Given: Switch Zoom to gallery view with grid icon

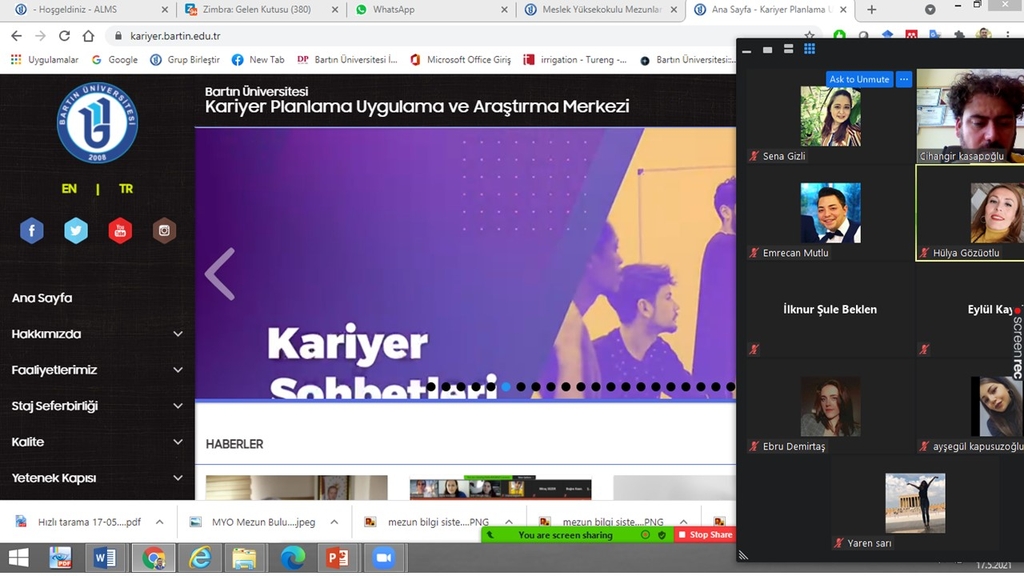Looking at the screenshot, I should (x=809, y=48).
